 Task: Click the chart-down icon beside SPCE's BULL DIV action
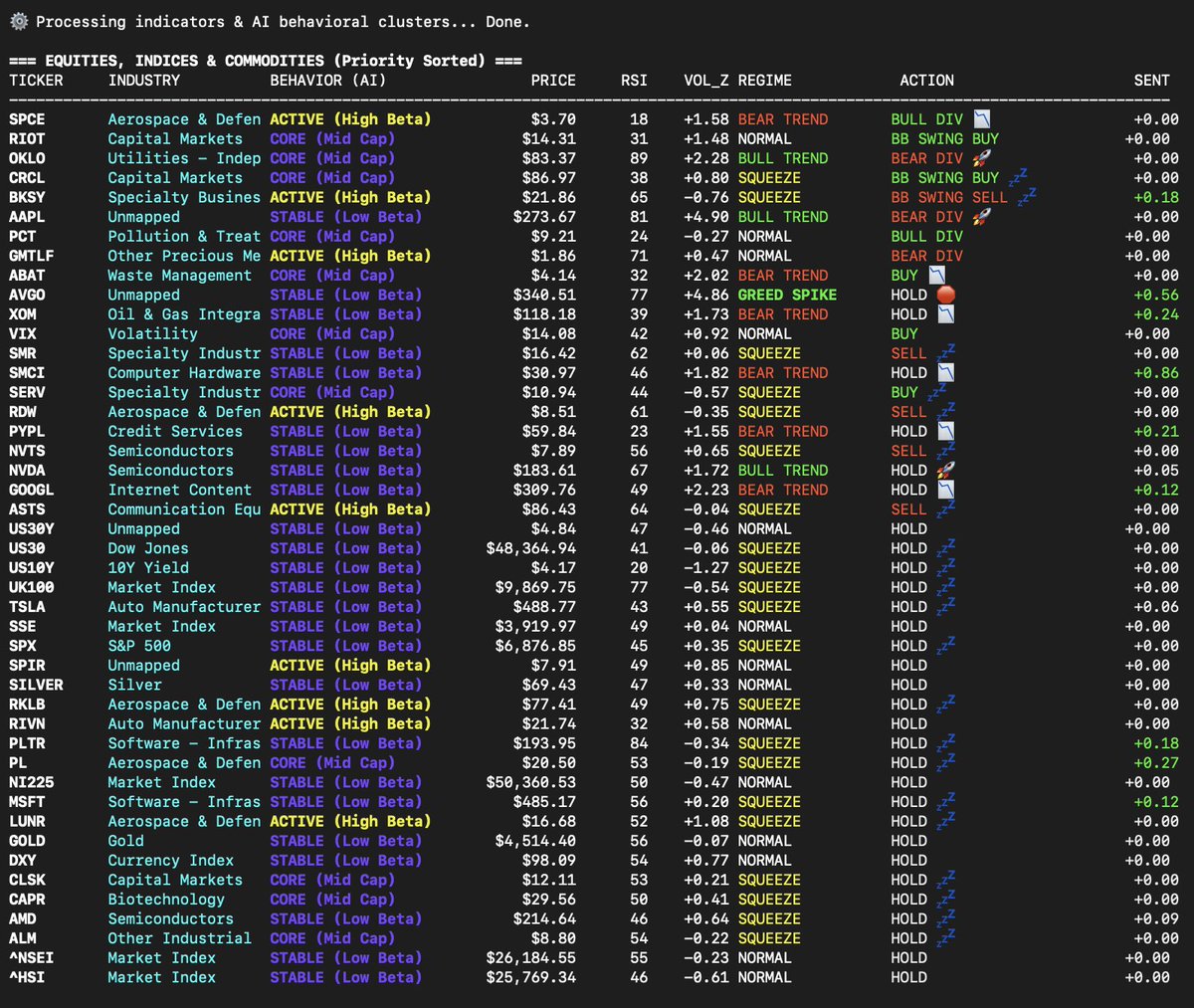coord(981,118)
